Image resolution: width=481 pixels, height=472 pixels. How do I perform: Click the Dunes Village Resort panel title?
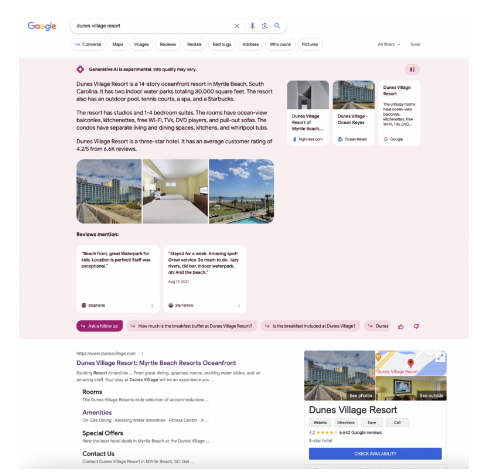click(x=353, y=410)
